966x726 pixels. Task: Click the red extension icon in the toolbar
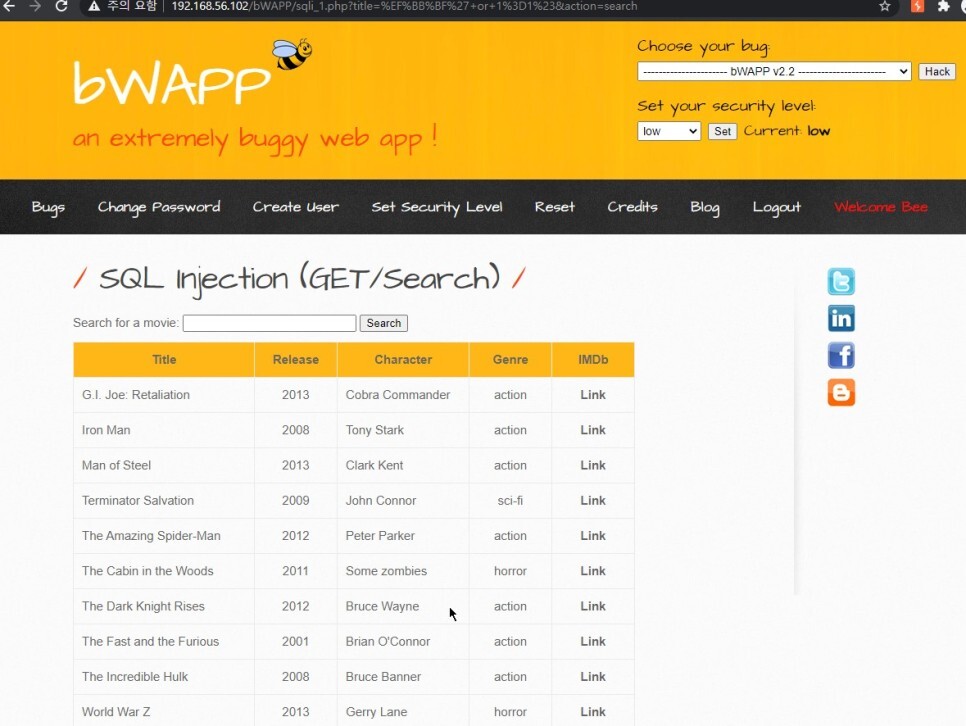pos(917,6)
